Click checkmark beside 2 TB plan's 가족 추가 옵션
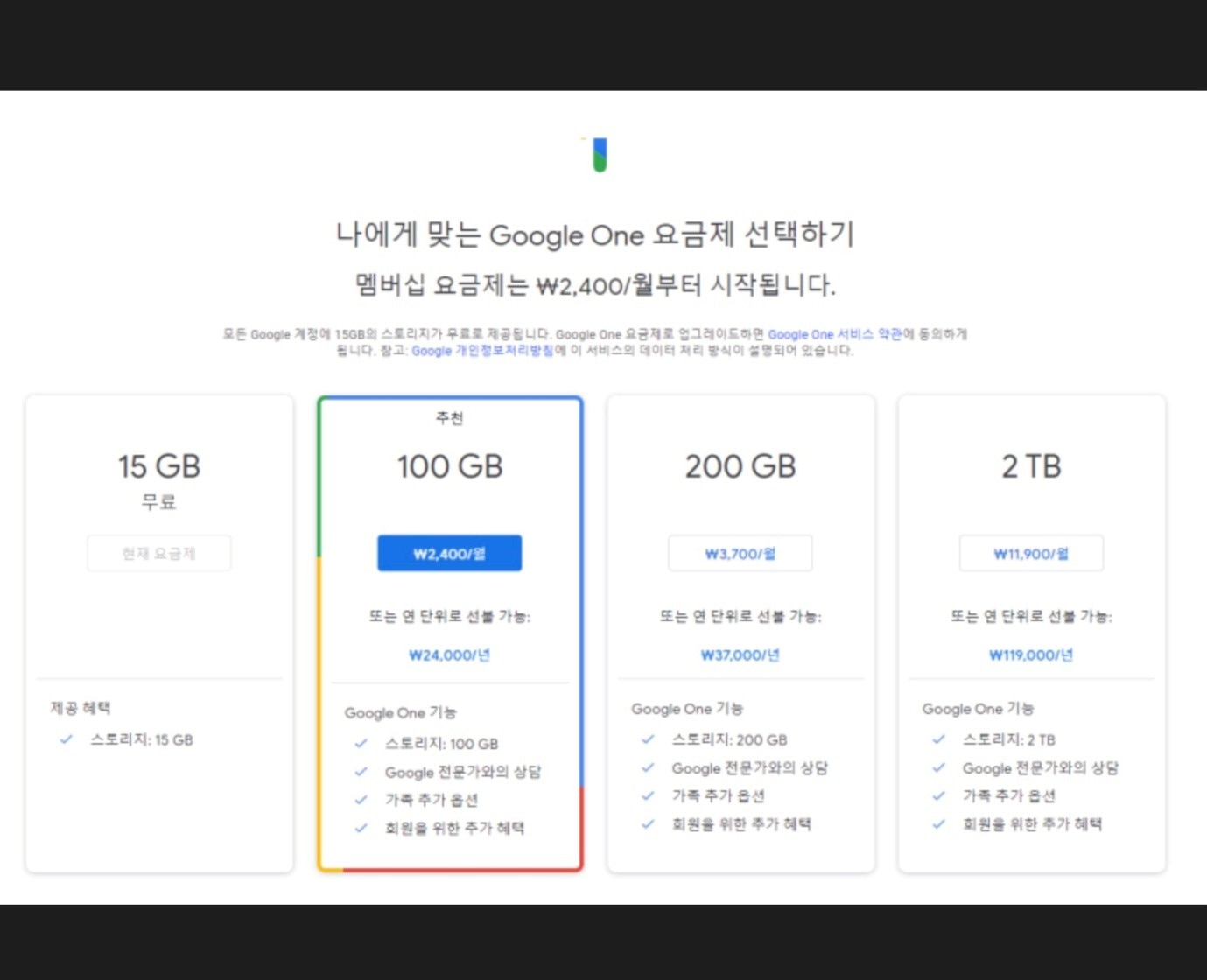 pos(938,795)
